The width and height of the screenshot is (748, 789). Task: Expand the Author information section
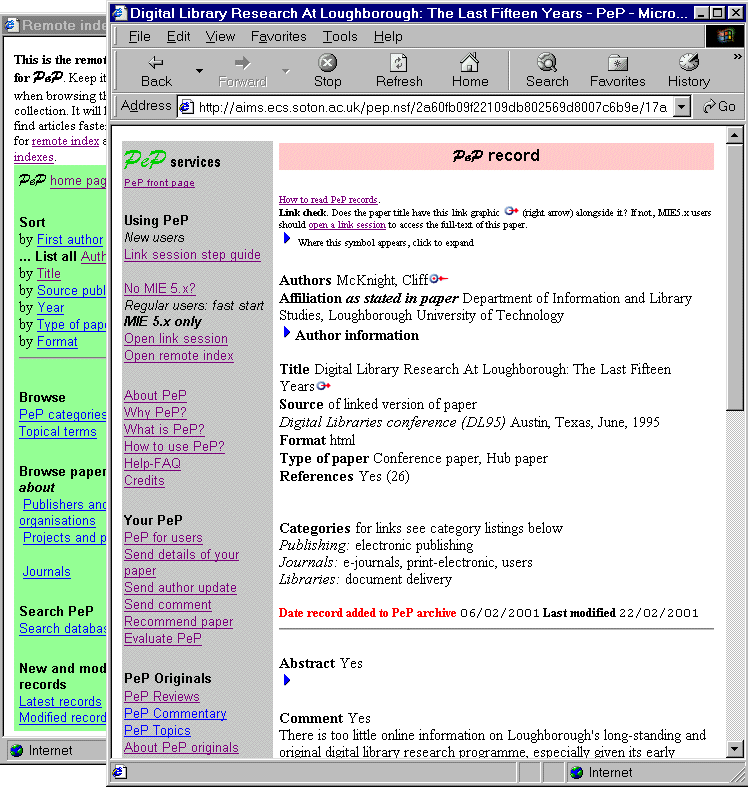[286, 333]
